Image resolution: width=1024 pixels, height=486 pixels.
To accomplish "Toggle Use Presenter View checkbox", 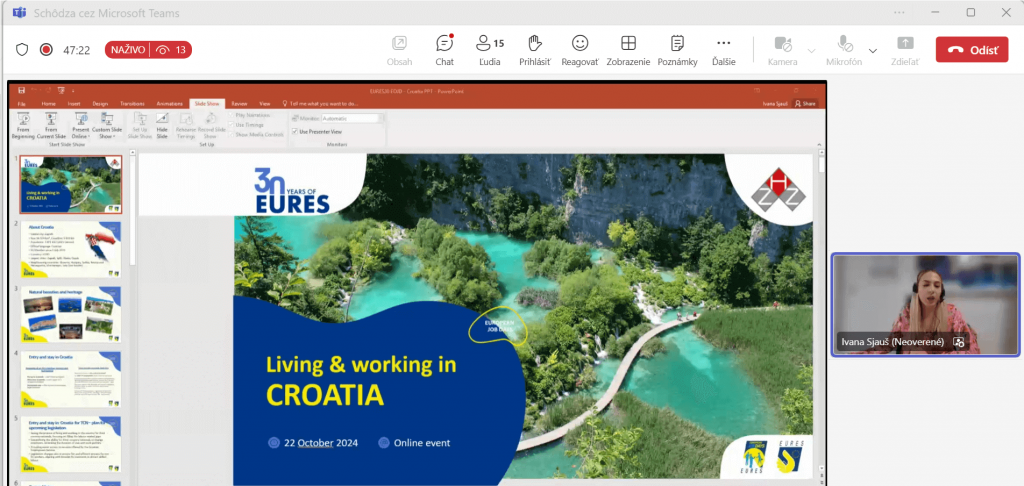I will tap(294, 131).
